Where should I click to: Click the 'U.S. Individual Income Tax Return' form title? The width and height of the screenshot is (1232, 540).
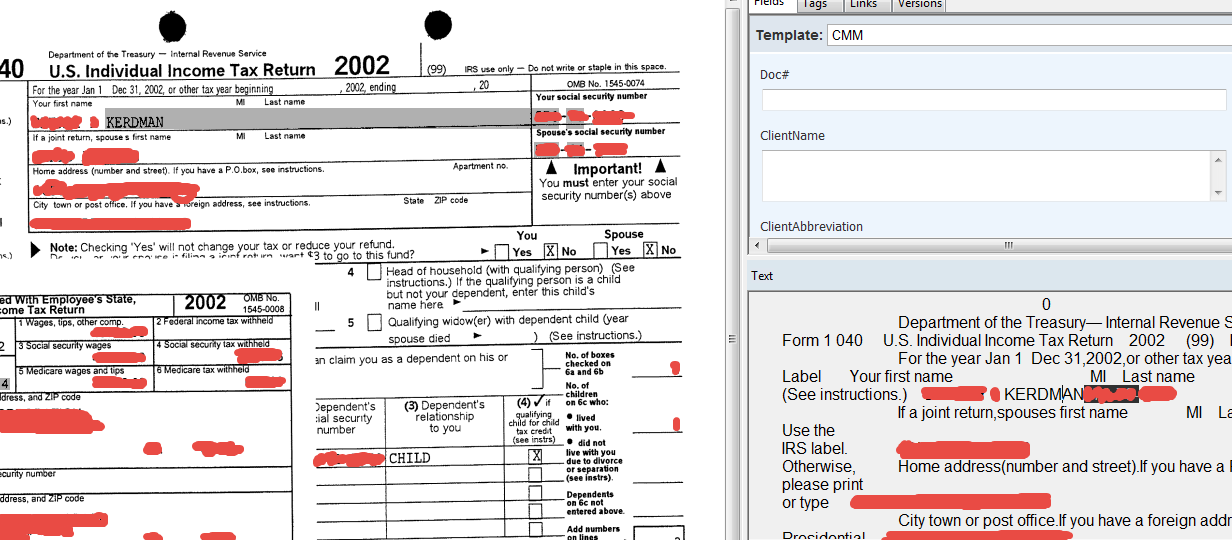(183, 70)
